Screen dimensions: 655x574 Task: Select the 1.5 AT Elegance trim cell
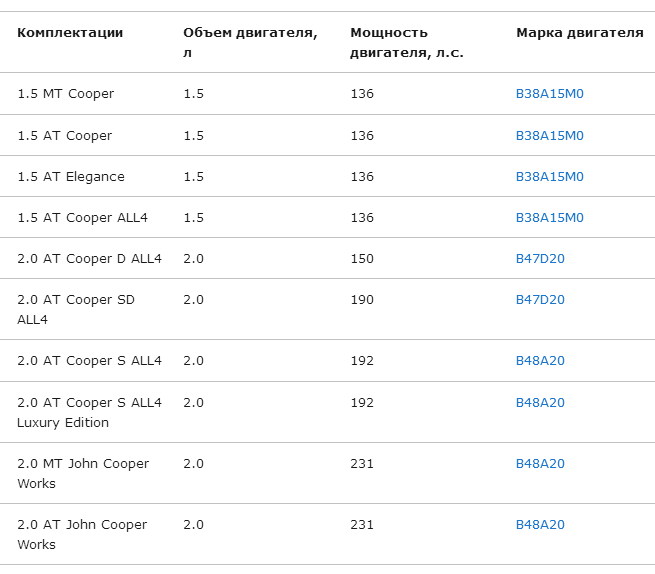[71, 177]
